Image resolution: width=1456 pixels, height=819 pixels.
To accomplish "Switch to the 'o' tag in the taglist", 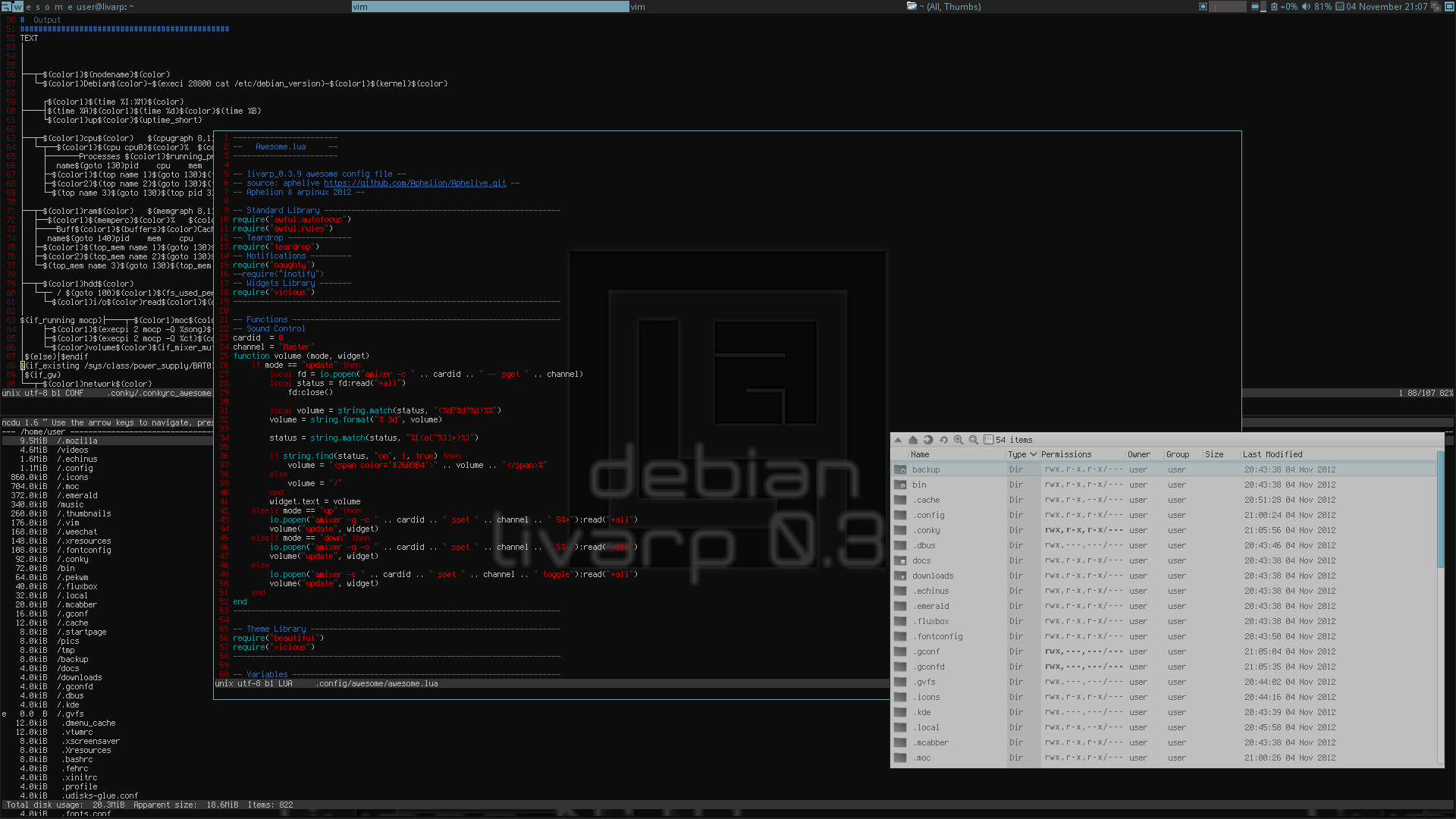I will (x=48, y=7).
